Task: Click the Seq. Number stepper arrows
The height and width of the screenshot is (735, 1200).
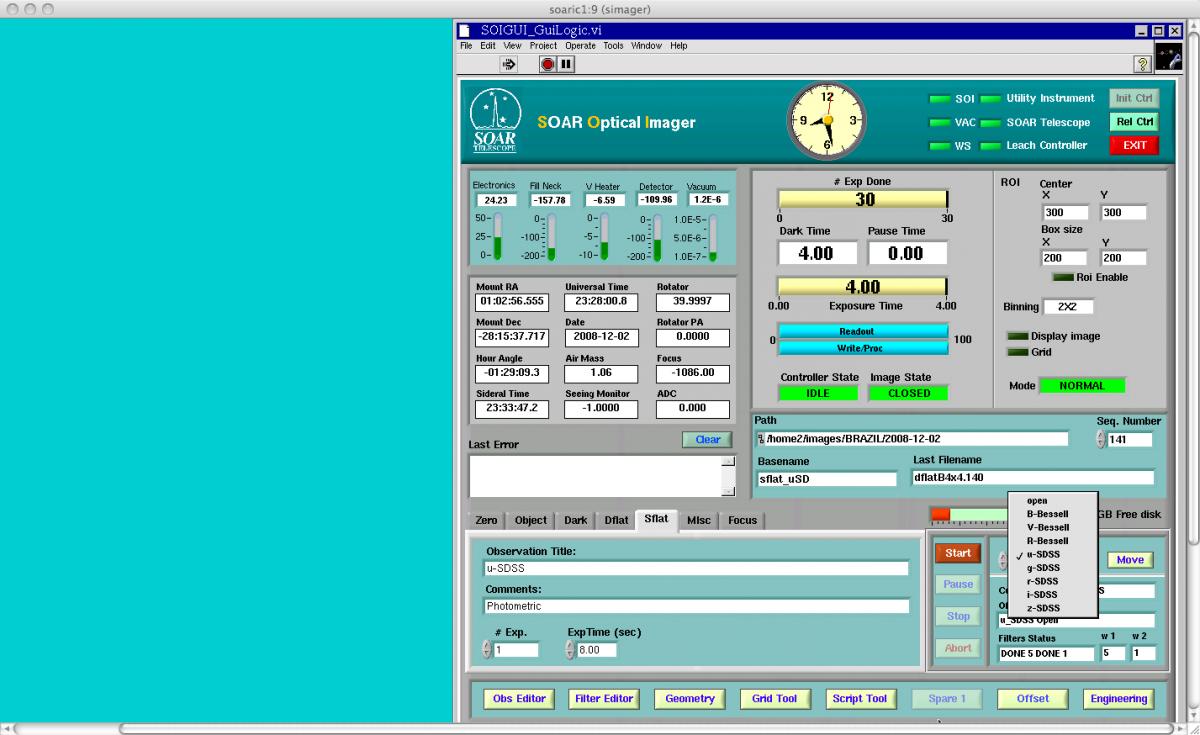Action: coord(1102,439)
